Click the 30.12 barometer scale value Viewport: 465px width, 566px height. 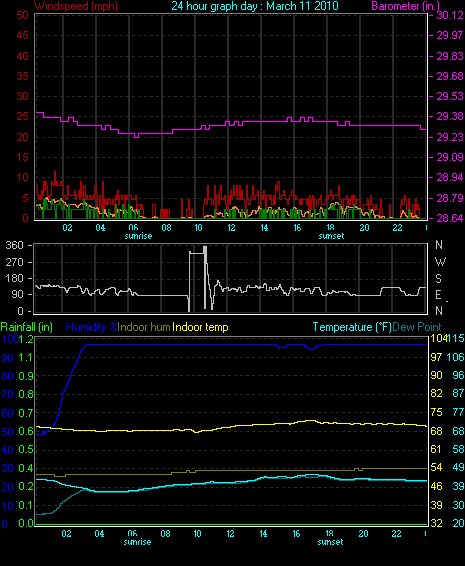point(450,15)
